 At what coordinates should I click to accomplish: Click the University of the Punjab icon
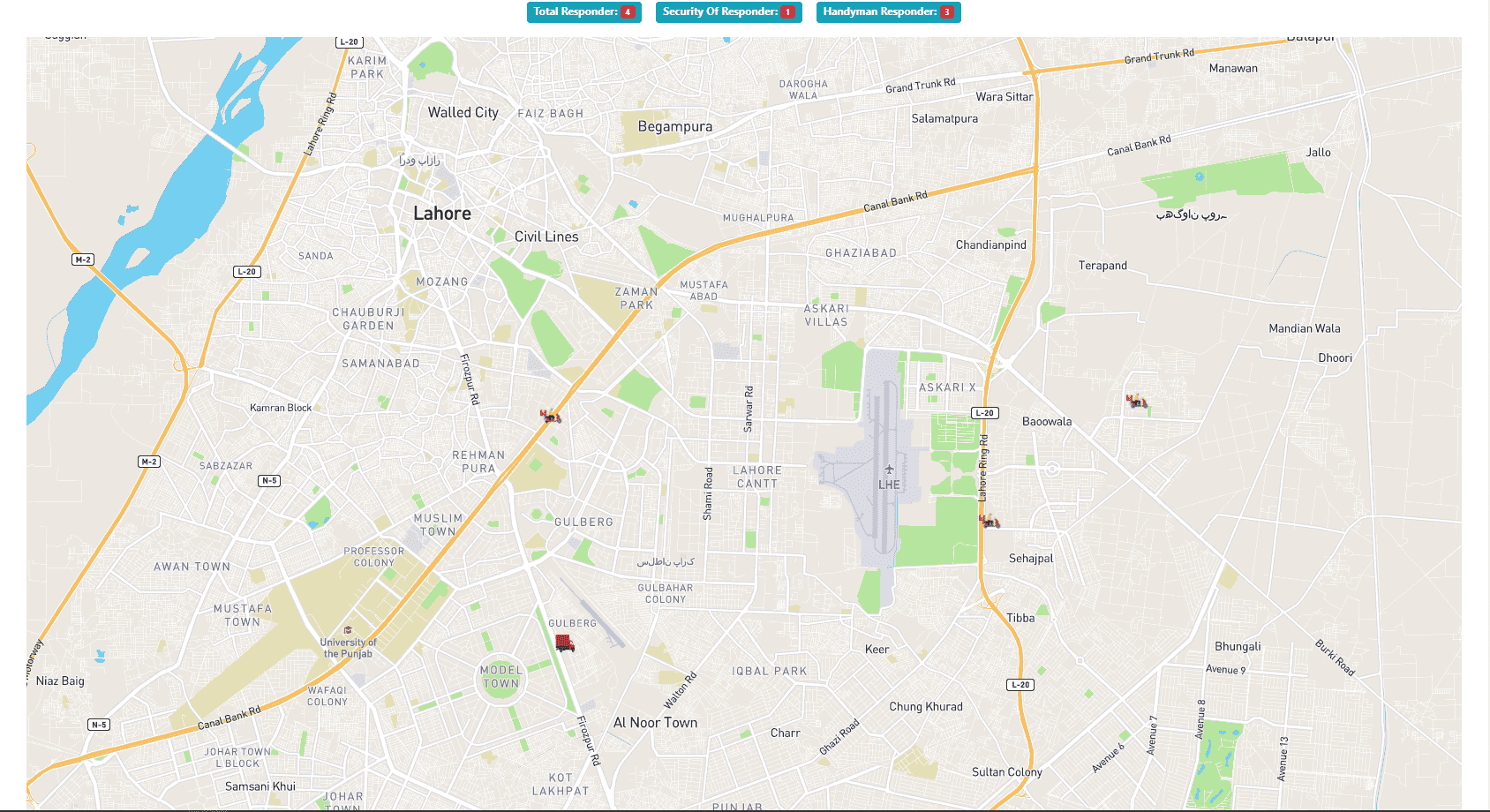(348, 630)
